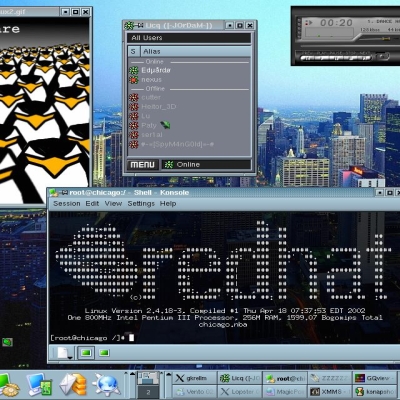Screen dimensions: 400x400
Task: Open the All Users group dropdown in Licq
Action: (x=189, y=38)
